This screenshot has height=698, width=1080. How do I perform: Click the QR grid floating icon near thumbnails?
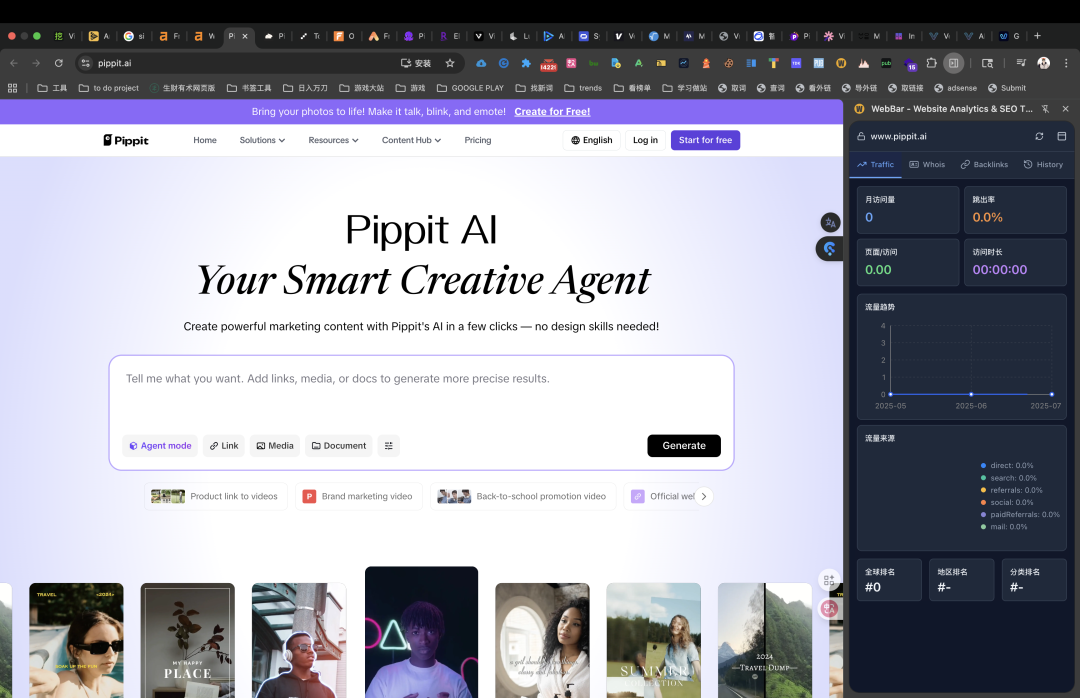(829, 580)
